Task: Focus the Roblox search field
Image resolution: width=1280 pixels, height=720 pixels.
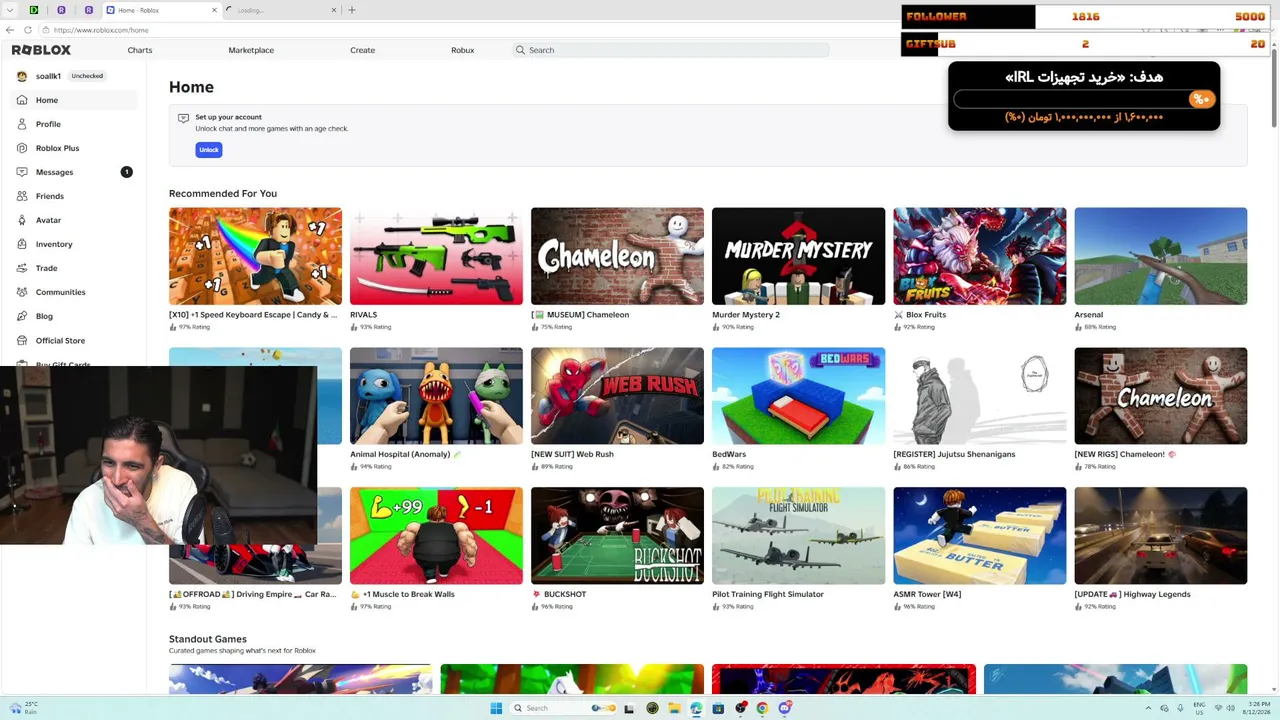Action: (x=670, y=50)
